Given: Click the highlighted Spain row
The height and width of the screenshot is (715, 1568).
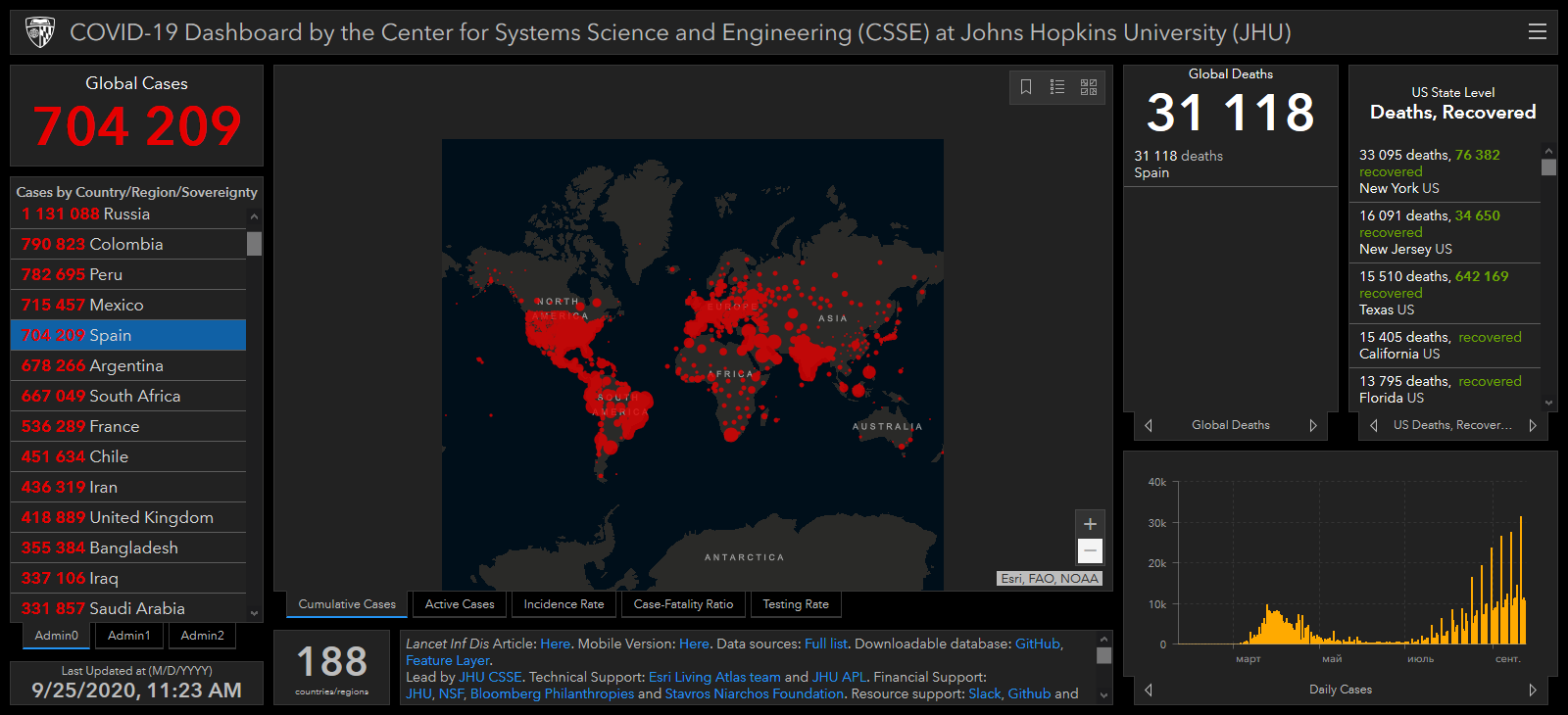Looking at the screenshot, I should pyautogui.click(x=128, y=335).
